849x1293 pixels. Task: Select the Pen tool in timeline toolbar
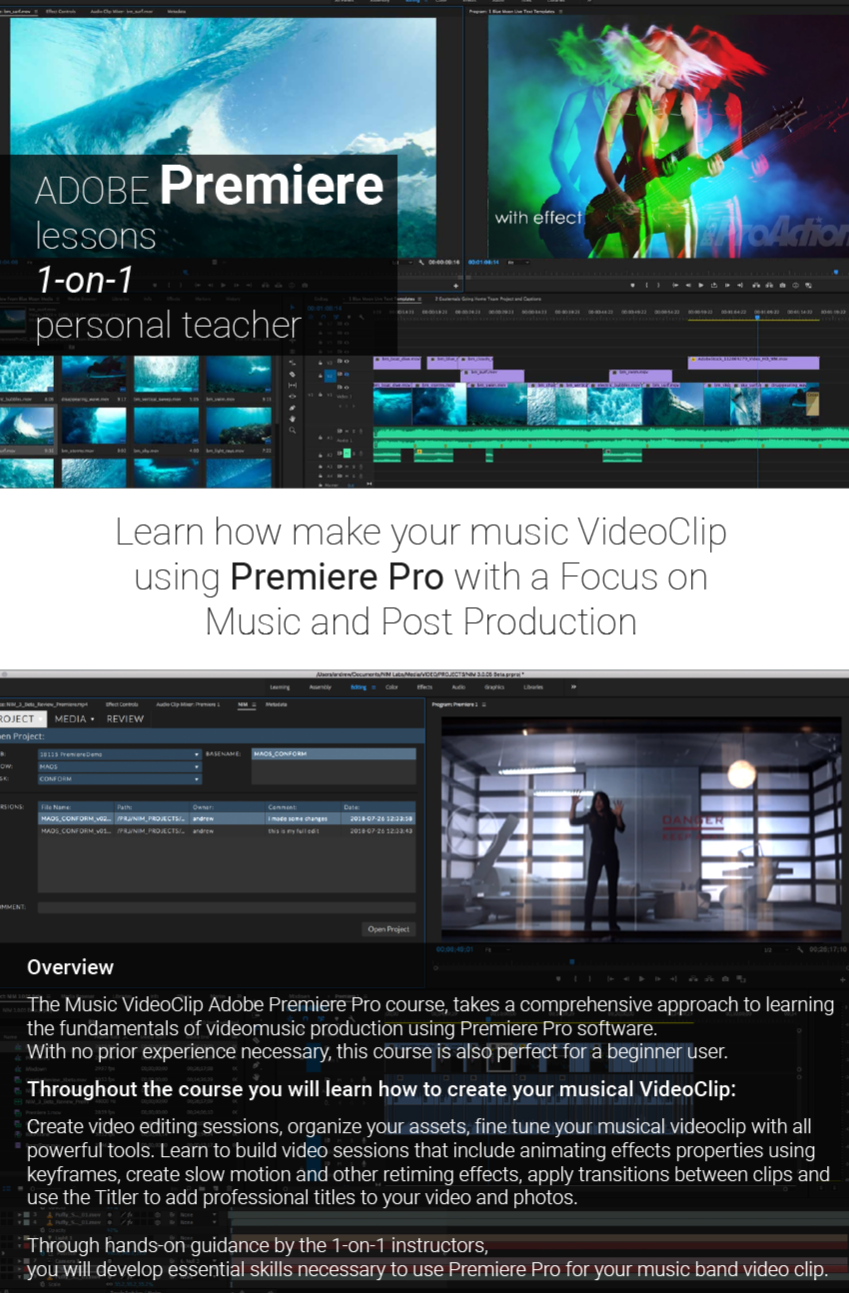click(292, 408)
